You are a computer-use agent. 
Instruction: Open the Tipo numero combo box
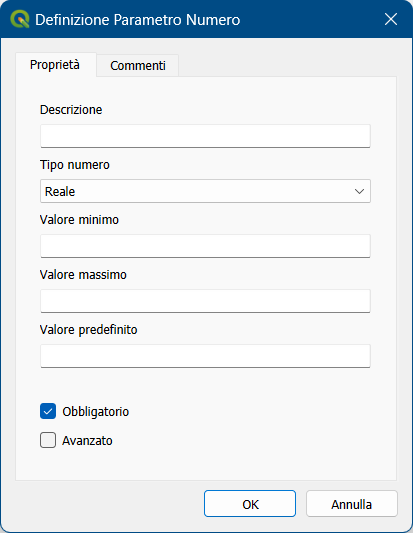coord(205,191)
